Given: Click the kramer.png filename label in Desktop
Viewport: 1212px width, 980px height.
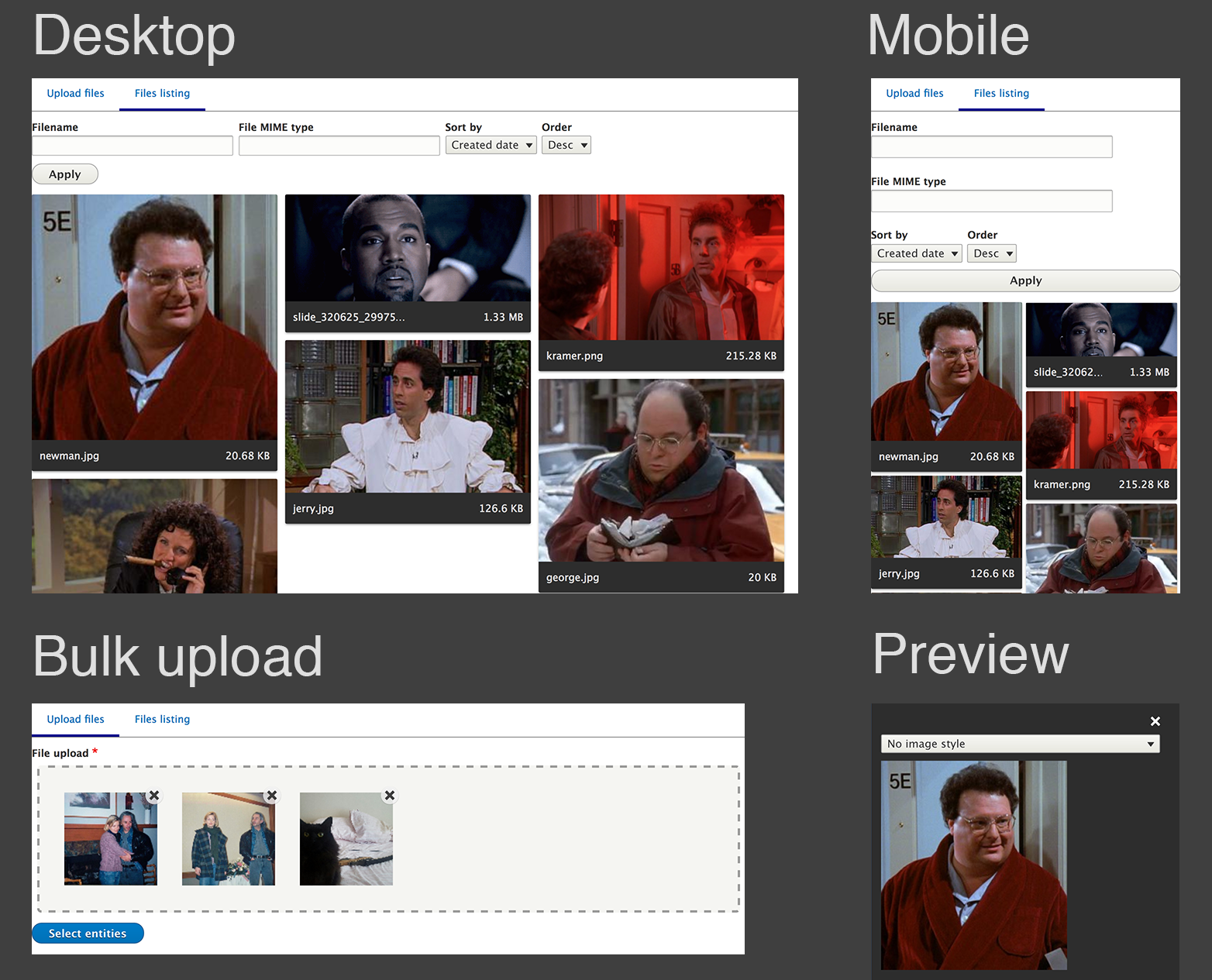Looking at the screenshot, I should [574, 356].
